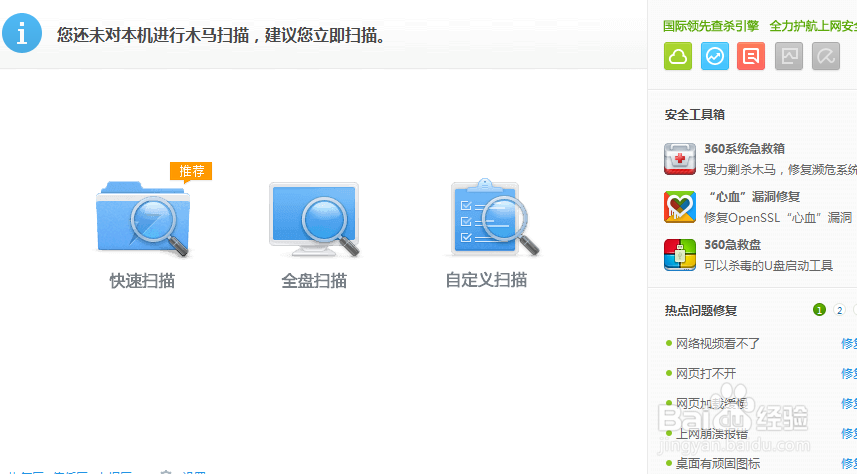Viewport: 857px width, 474px height.
Task: Click the “心血”漏洞修复 title
Action: (x=754, y=197)
